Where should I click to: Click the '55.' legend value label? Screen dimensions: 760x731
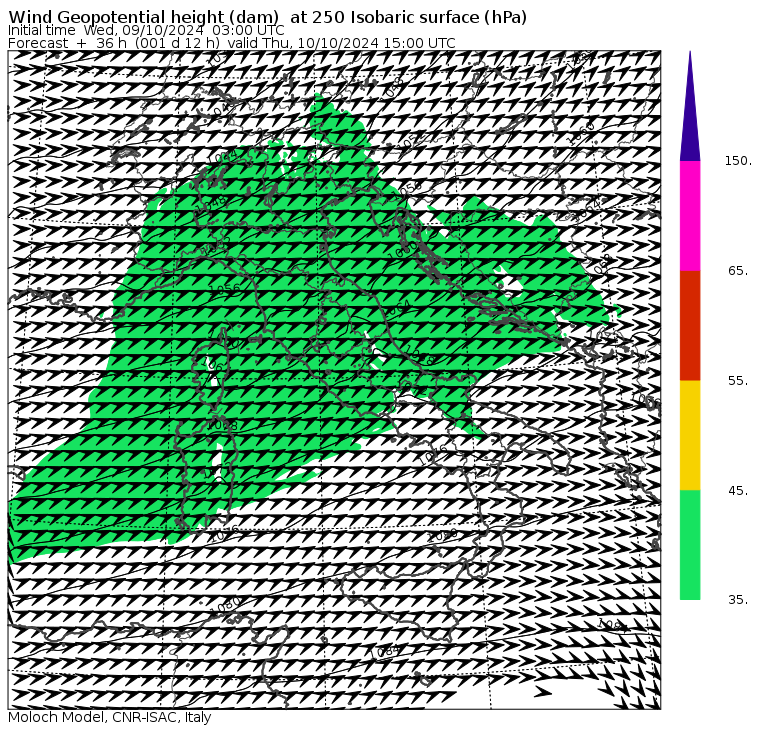coord(738,381)
